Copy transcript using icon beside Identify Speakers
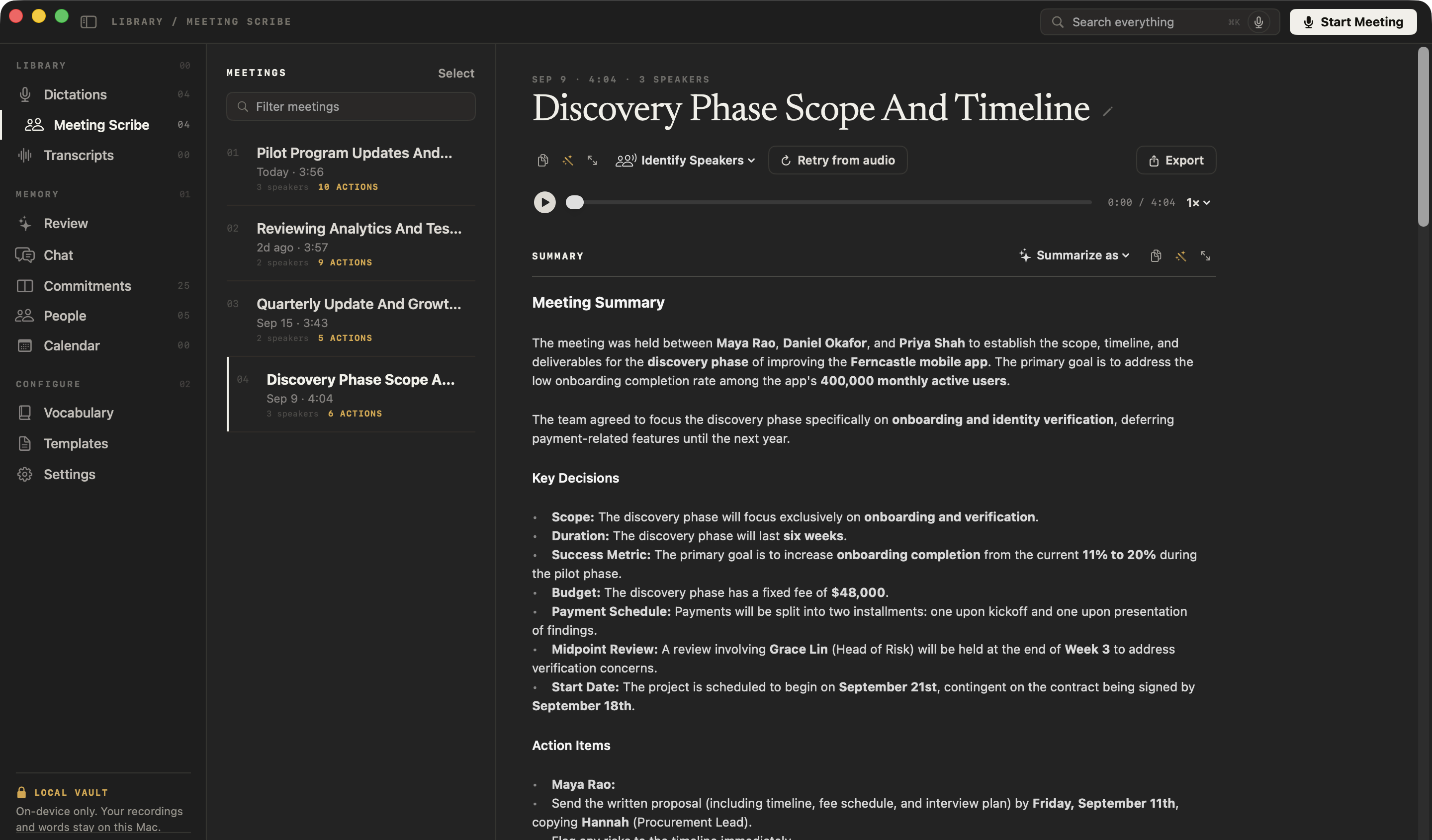1432x840 pixels. point(542,161)
